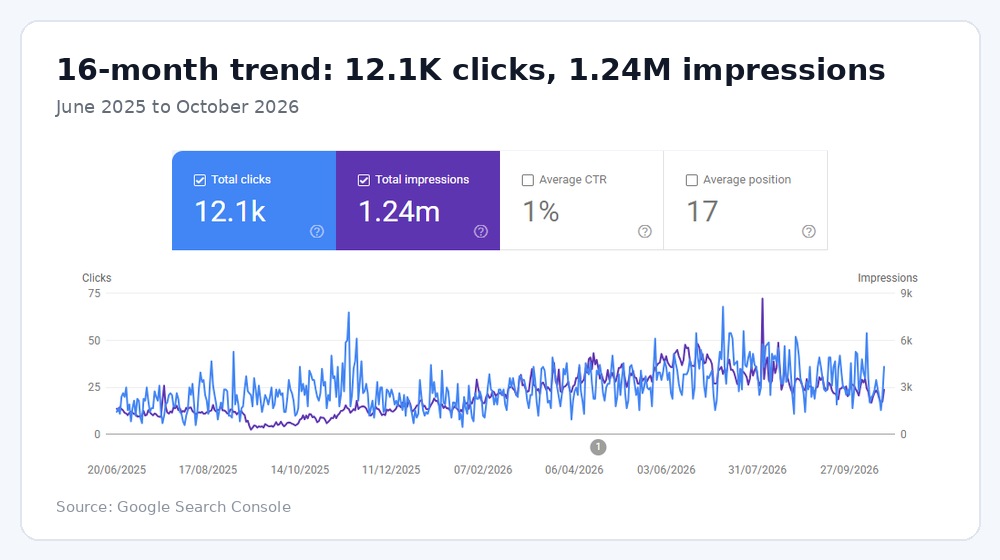Select the 12.1k total clicks value
The image size is (1000, 560).
tap(230, 212)
